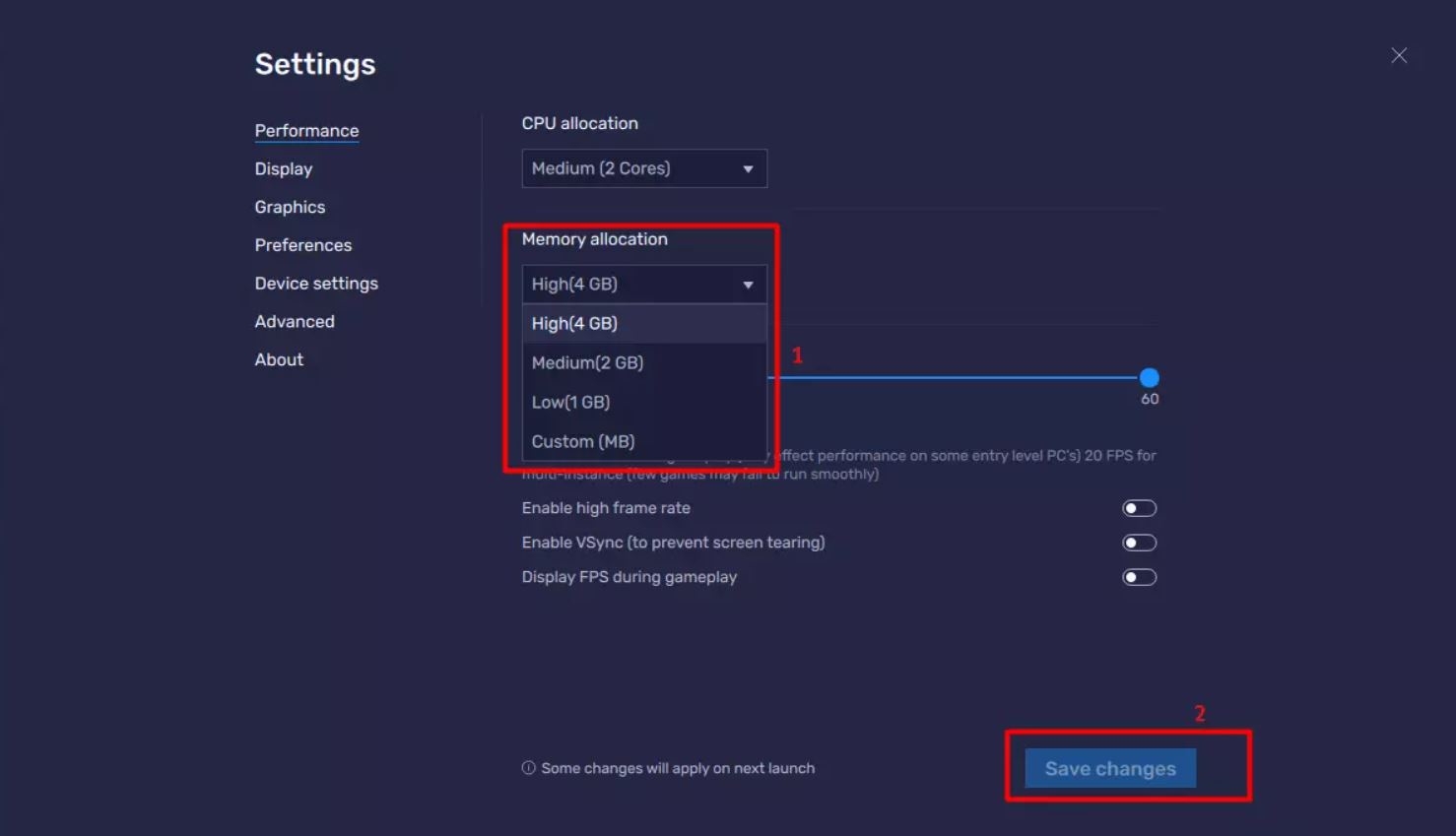Close the Settings window with X icon

[1399, 55]
